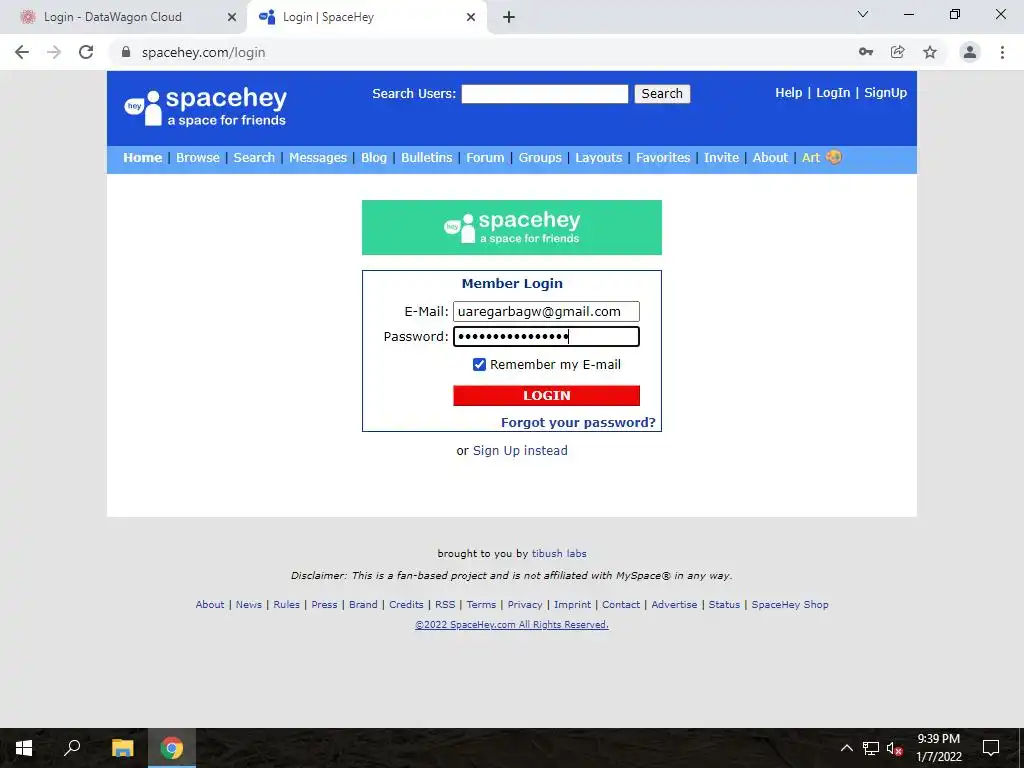Click the Art palette emoji icon
The image size is (1024, 768).
pyautogui.click(x=833, y=157)
